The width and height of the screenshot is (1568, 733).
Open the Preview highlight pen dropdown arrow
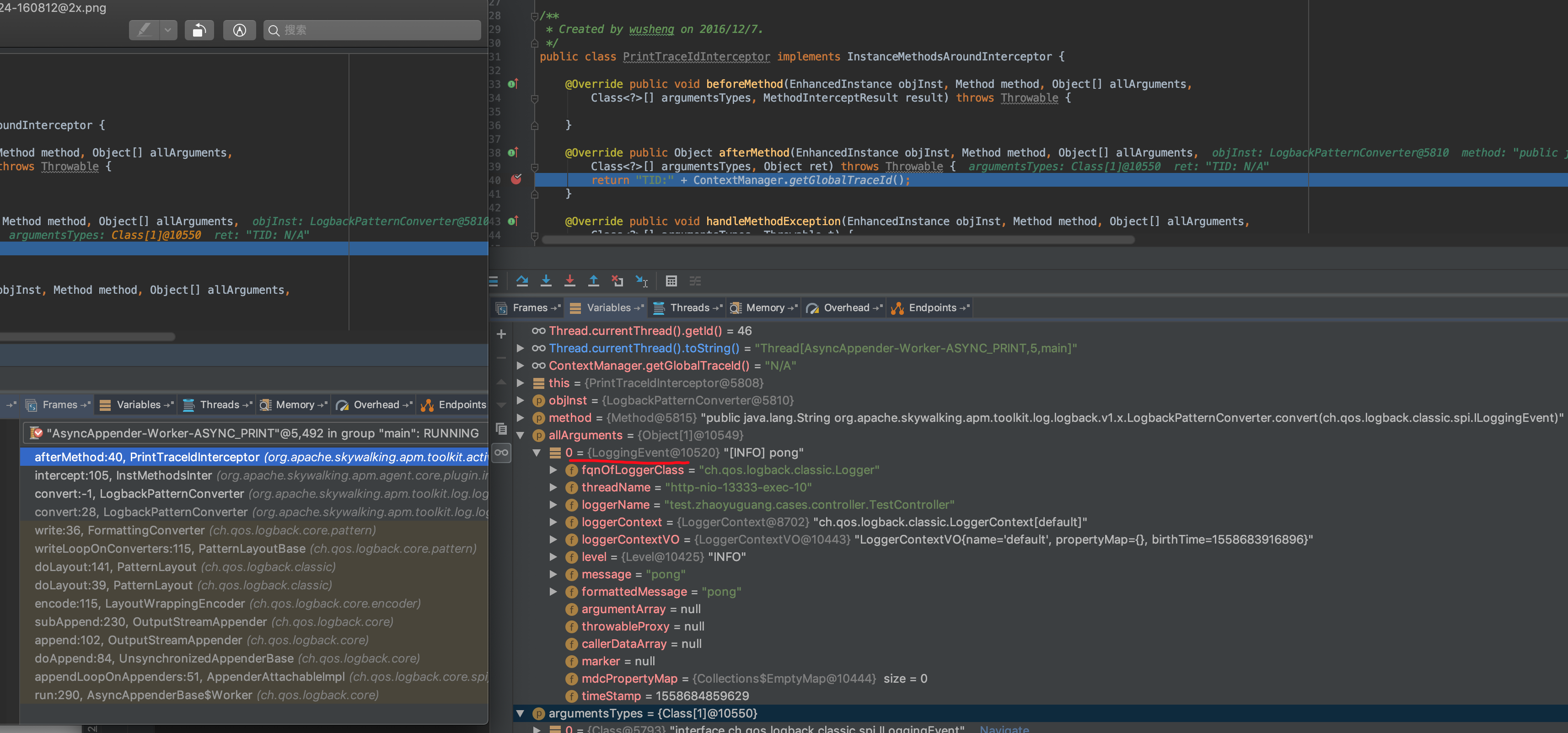[167, 30]
